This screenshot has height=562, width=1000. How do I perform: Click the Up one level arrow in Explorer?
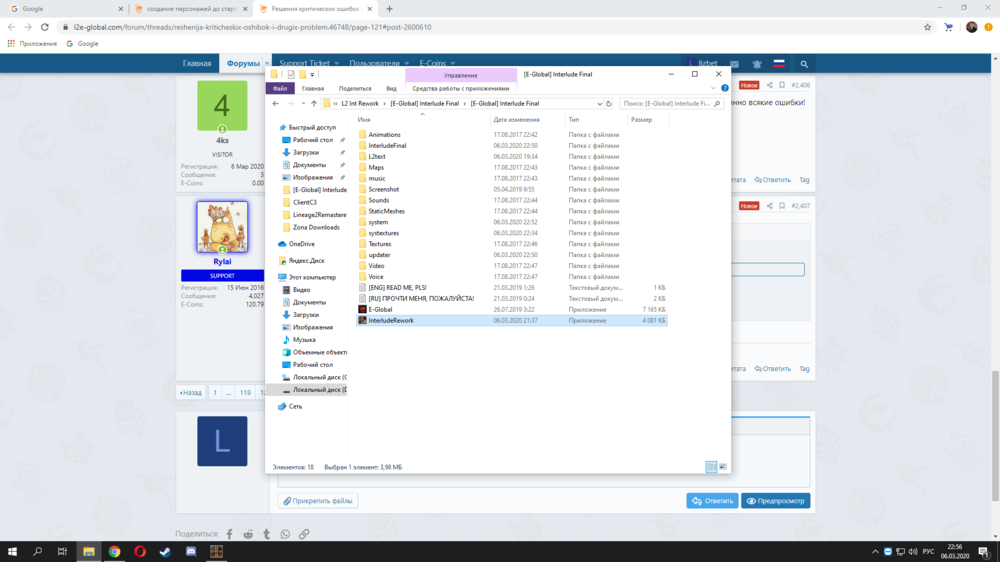[x=314, y=104]
